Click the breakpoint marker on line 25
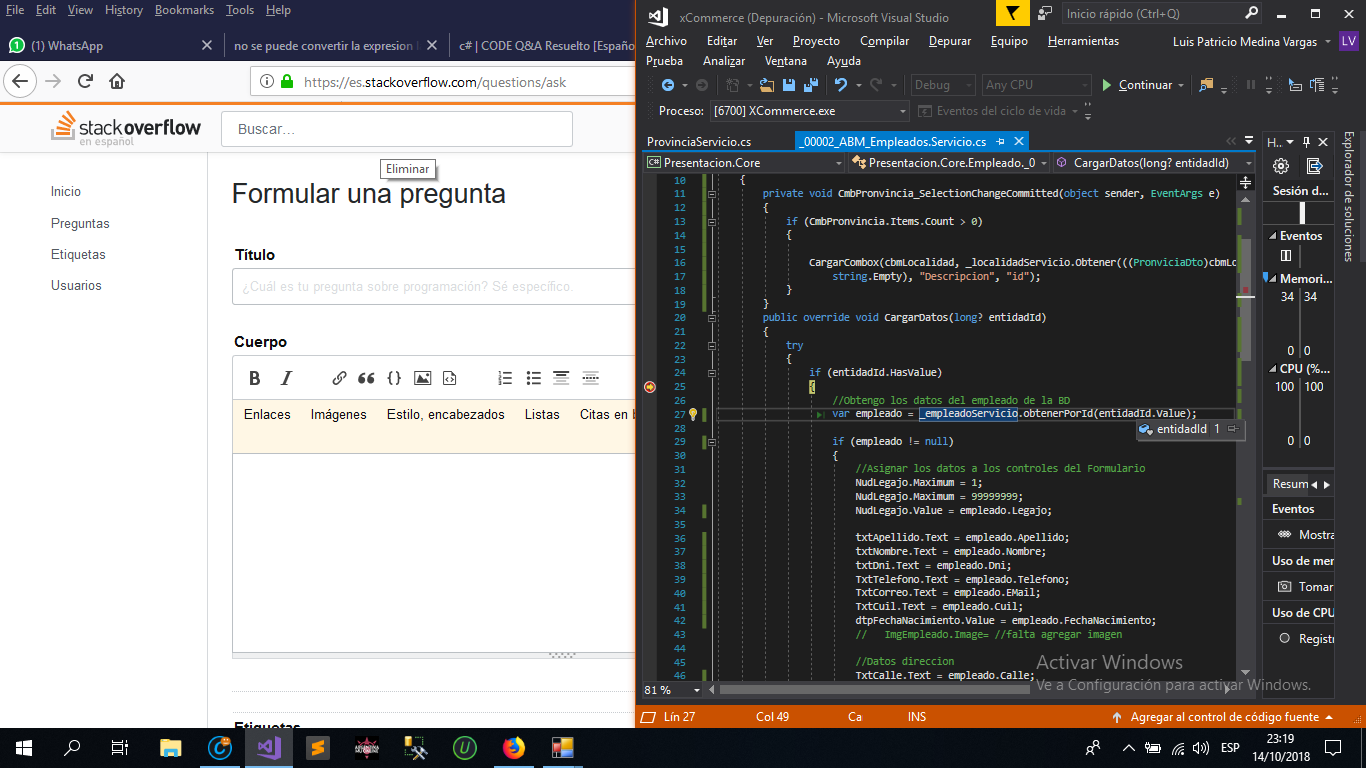Viewport: 1366px width, 768px height. [650, 386]
